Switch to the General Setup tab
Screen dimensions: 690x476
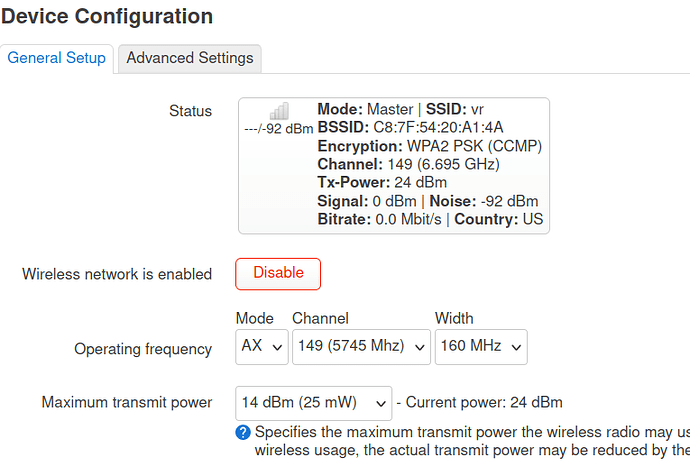56,58
